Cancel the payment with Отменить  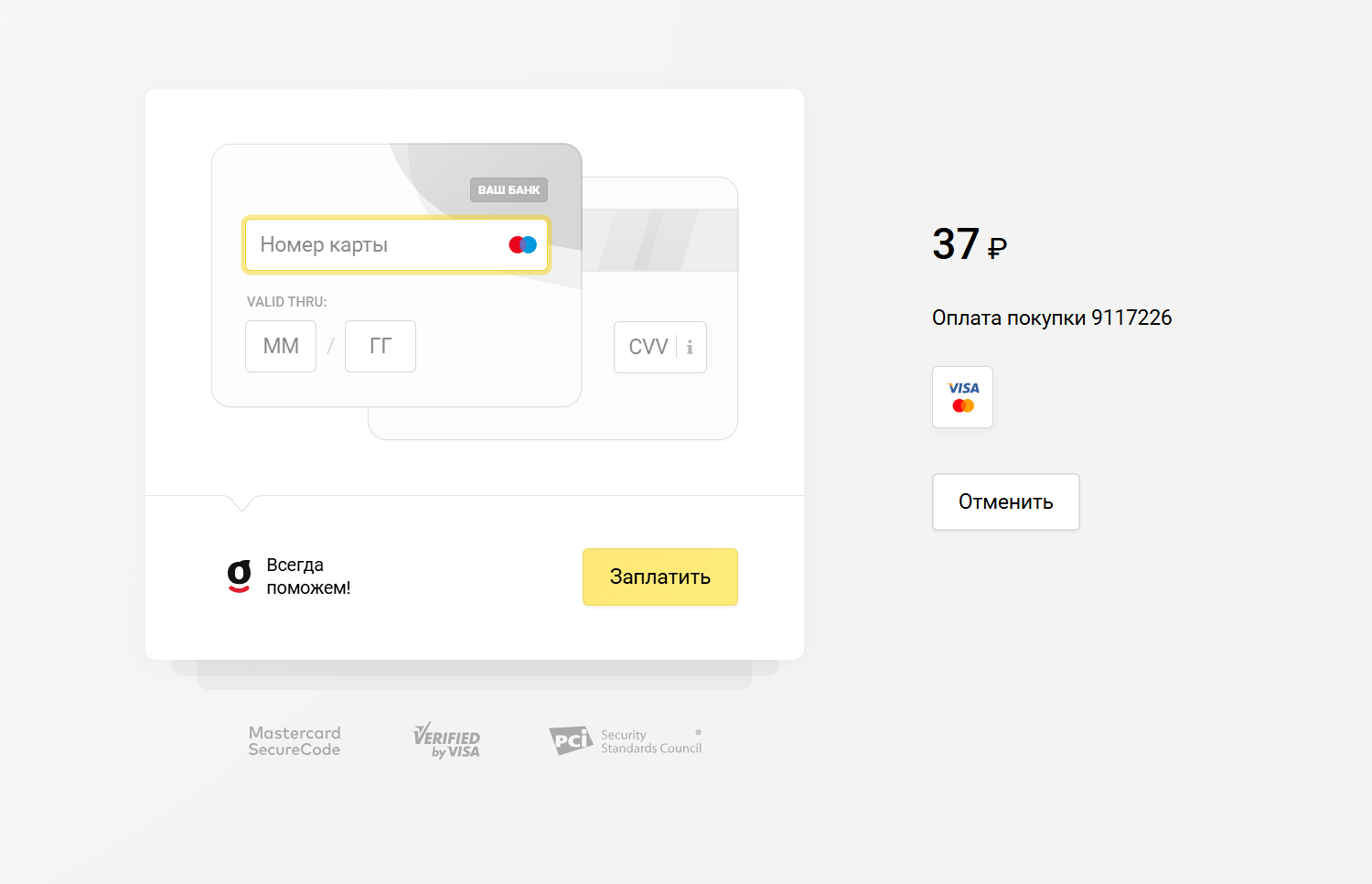coord(1006,501)
